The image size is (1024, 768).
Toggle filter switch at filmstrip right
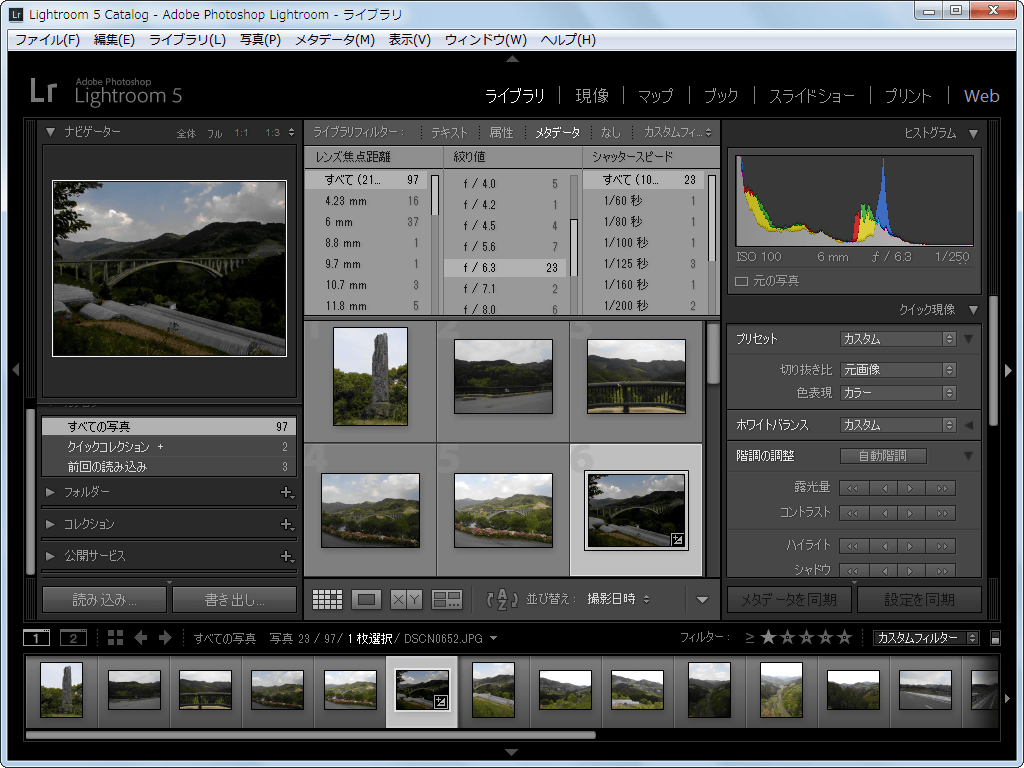(995, 638)
